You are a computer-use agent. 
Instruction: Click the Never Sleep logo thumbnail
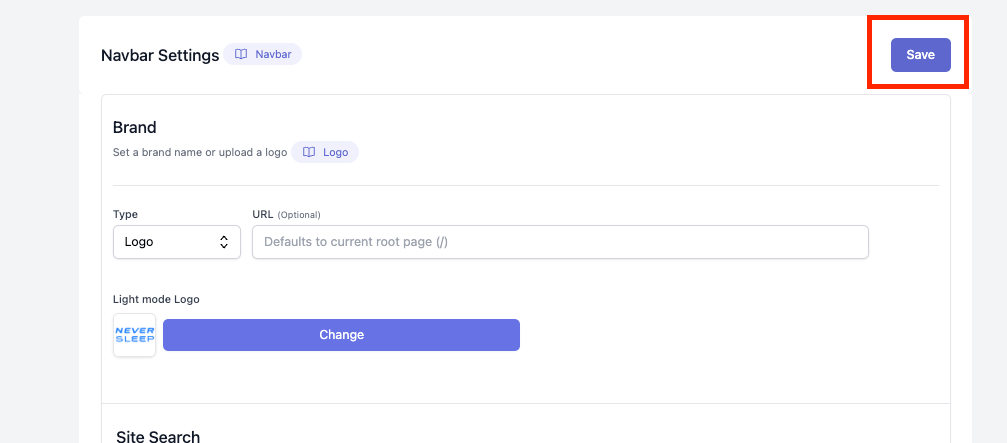134,335
